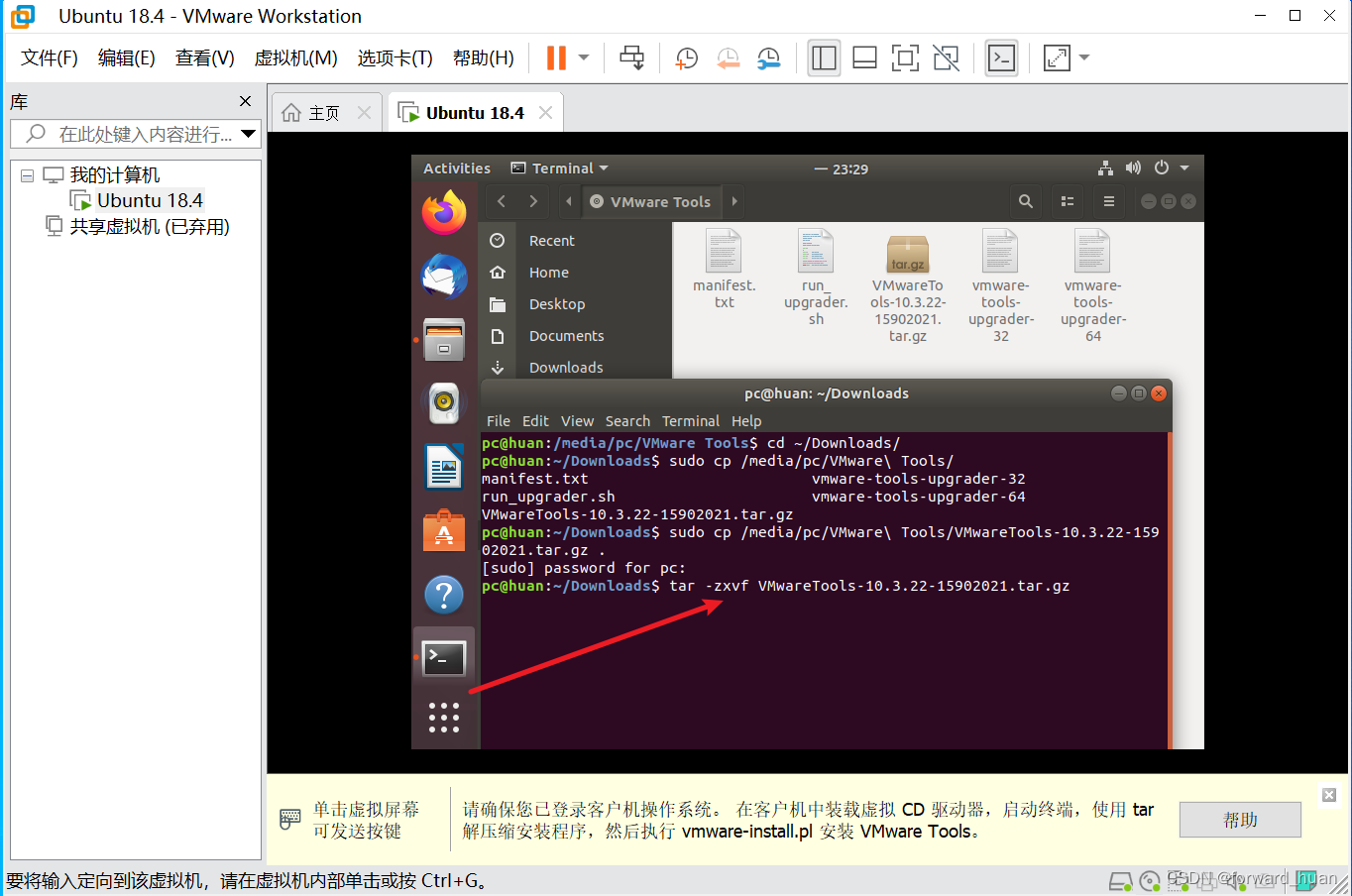The height and width of the screenshot is (896, 1352).
Task: Click the stretch guest display icon
Action: click(1057, 58)
